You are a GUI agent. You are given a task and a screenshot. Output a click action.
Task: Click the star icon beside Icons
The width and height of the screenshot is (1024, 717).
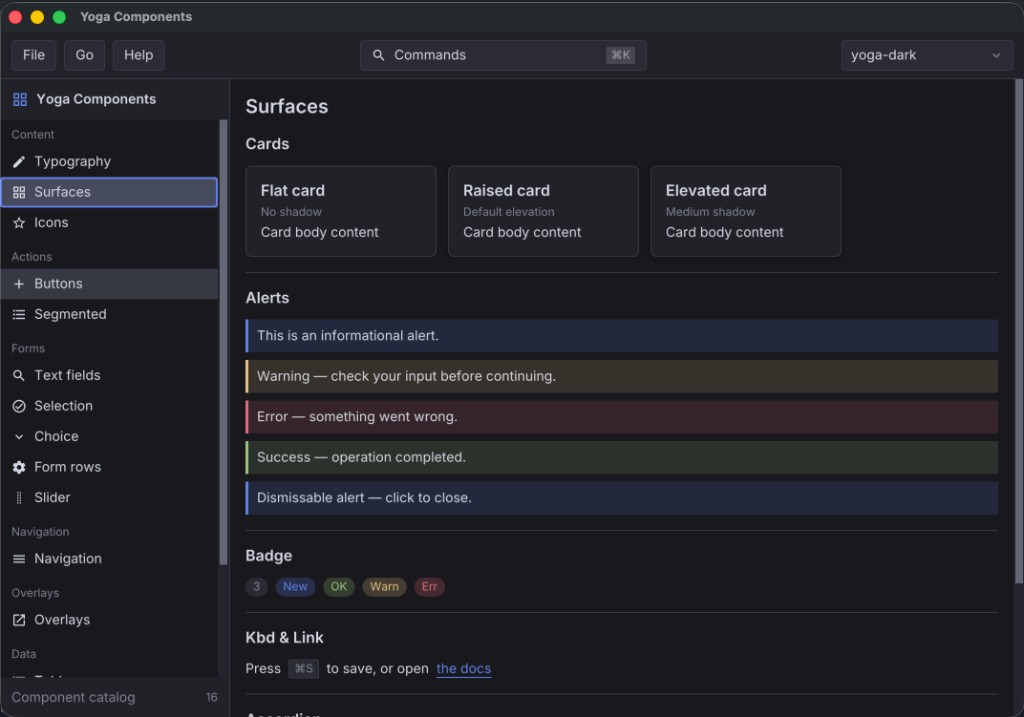coord(19,223)
